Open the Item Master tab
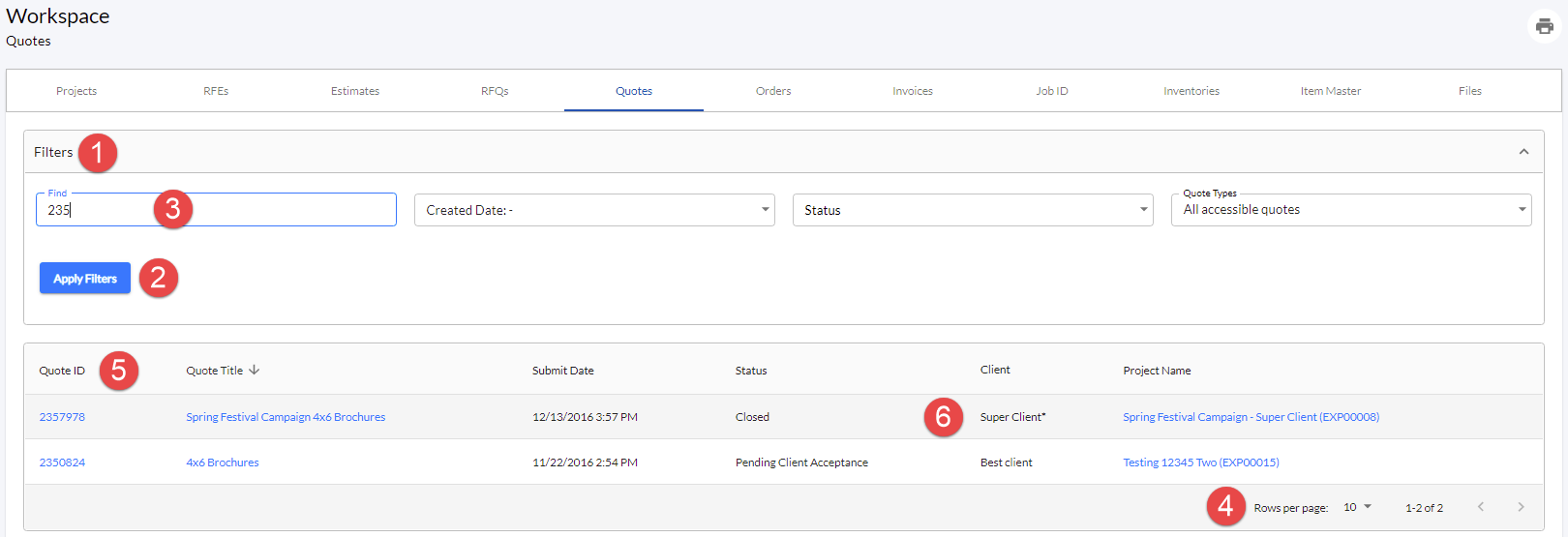Image resolution: width=1568 pixels, height=537 pixels. [1331, 91]
